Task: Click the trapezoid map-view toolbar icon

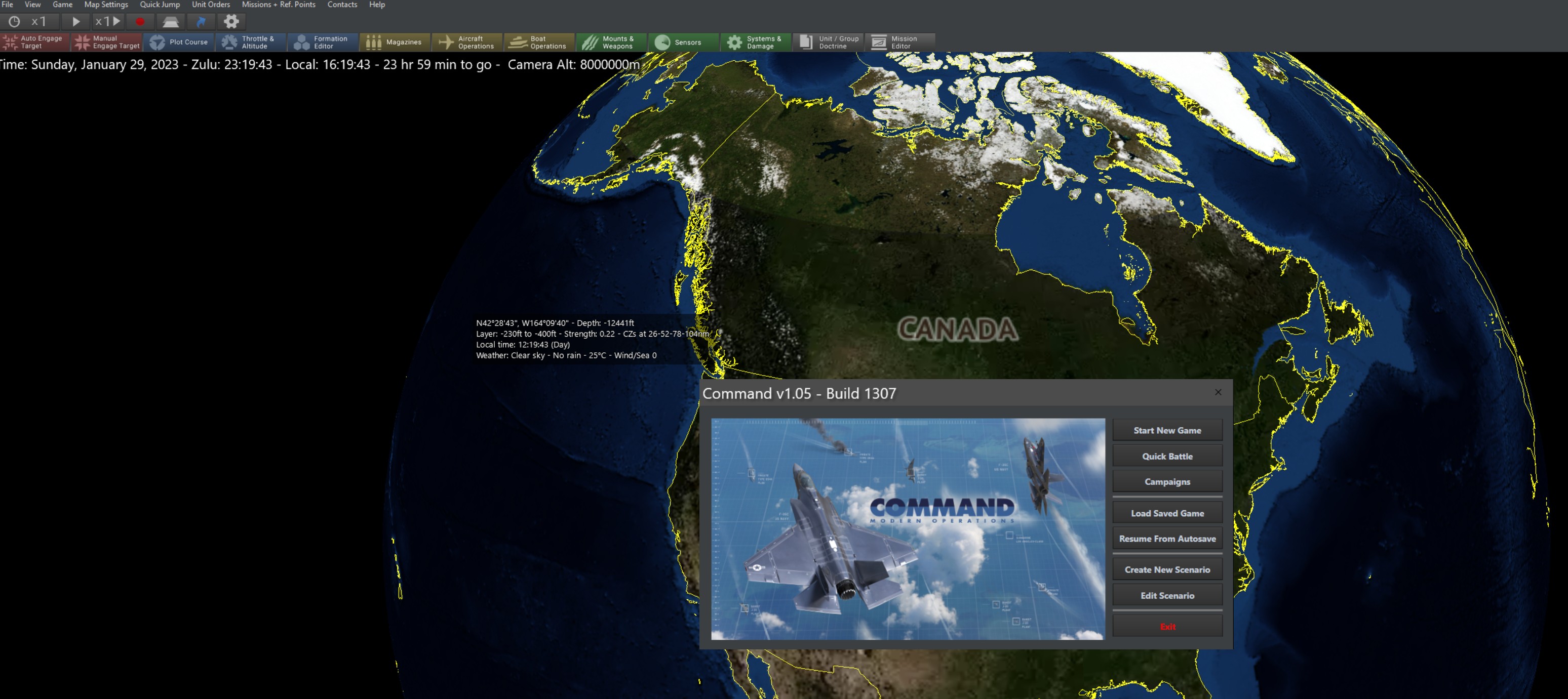Action: point(171,21)
